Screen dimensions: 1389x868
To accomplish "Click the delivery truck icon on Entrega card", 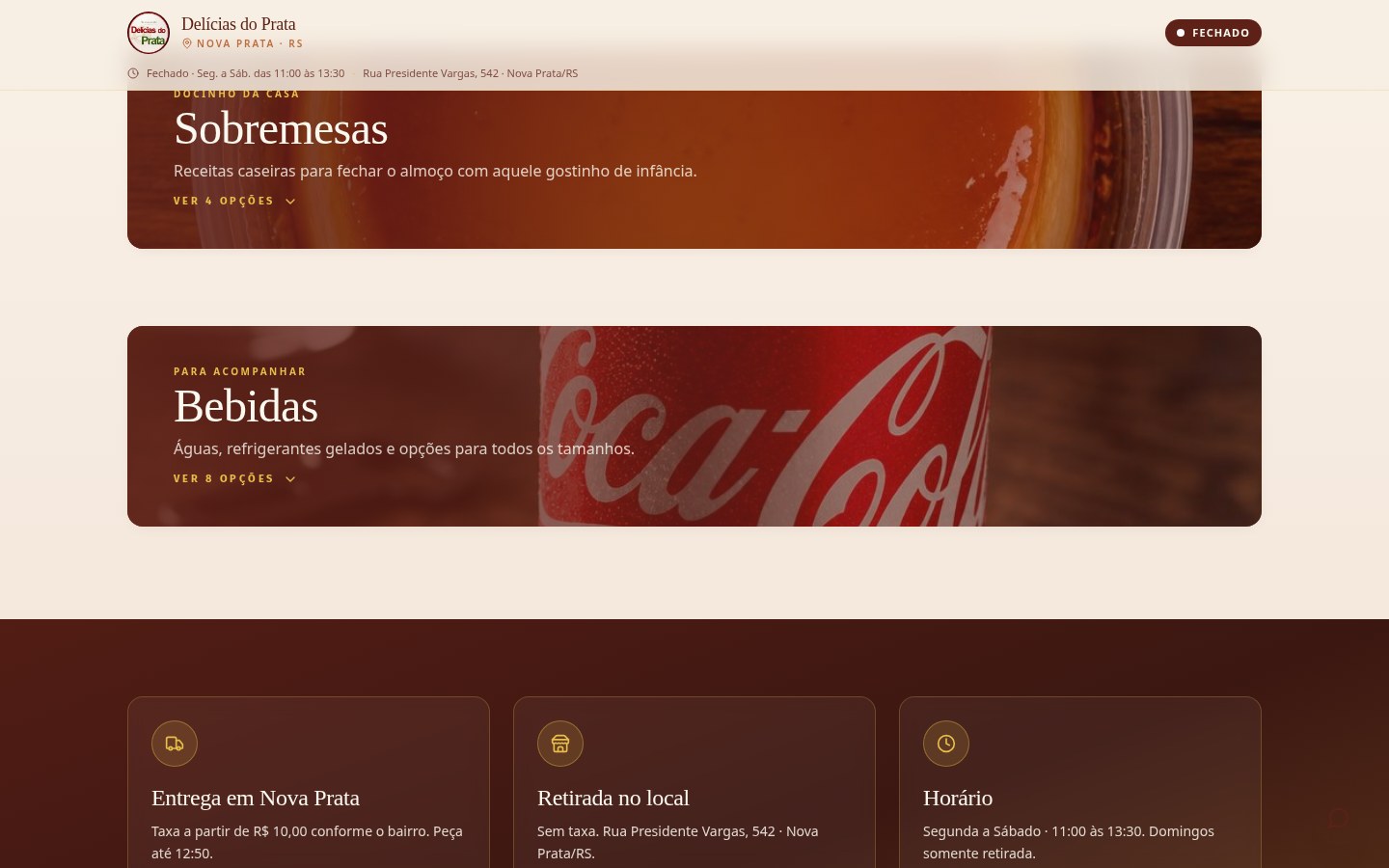I will tap(175, 744).
